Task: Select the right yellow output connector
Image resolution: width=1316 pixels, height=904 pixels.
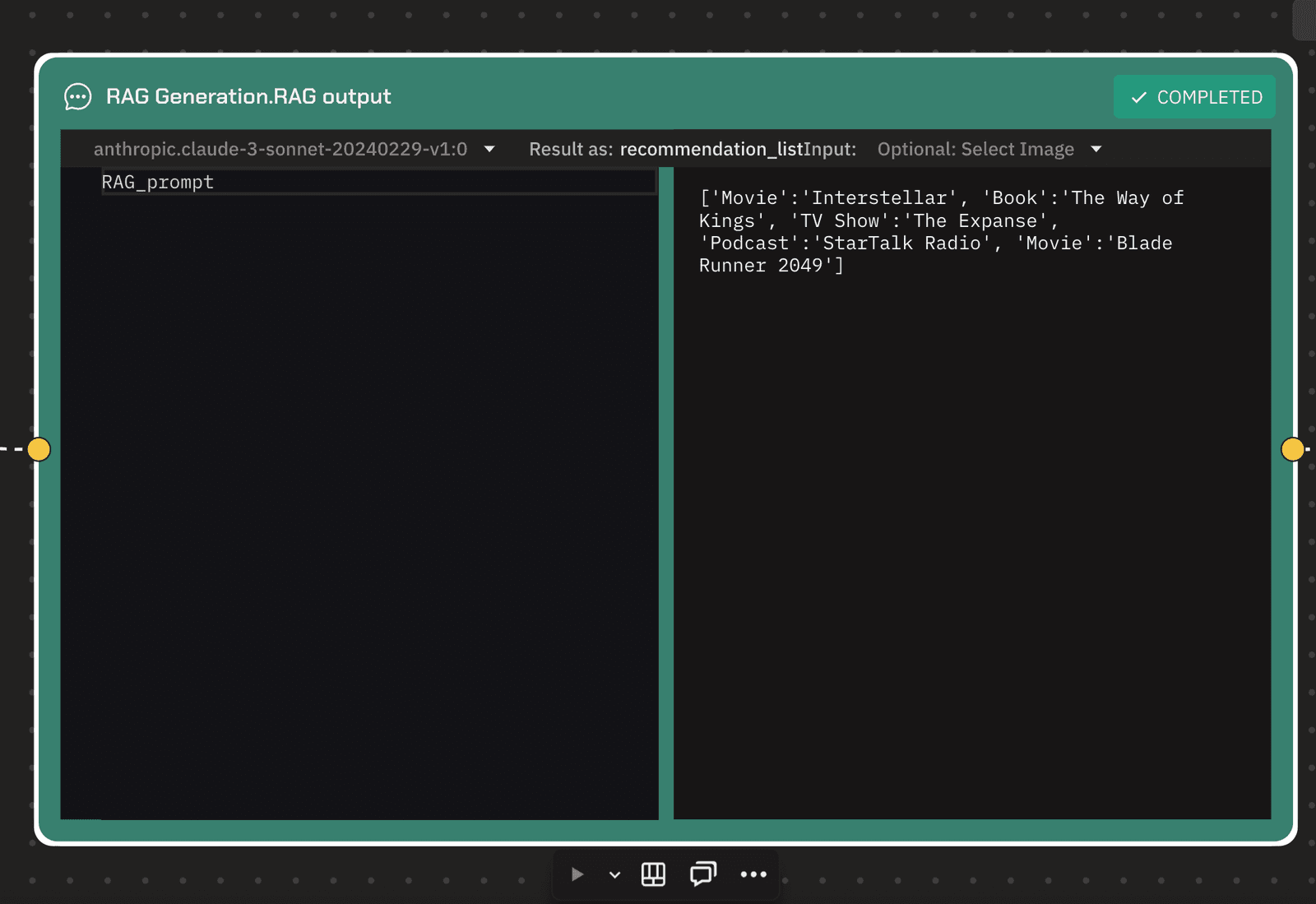Action: [1292, 449]
